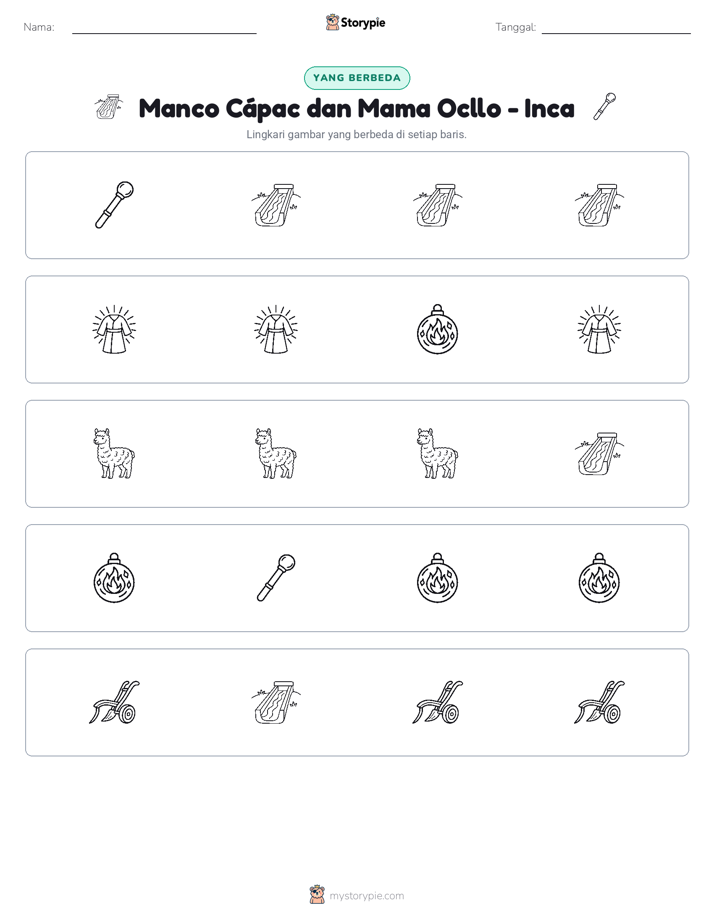Screen dimensions: 714x924
Task: Click the terrace icon left of the title
Action: [109, 107]
